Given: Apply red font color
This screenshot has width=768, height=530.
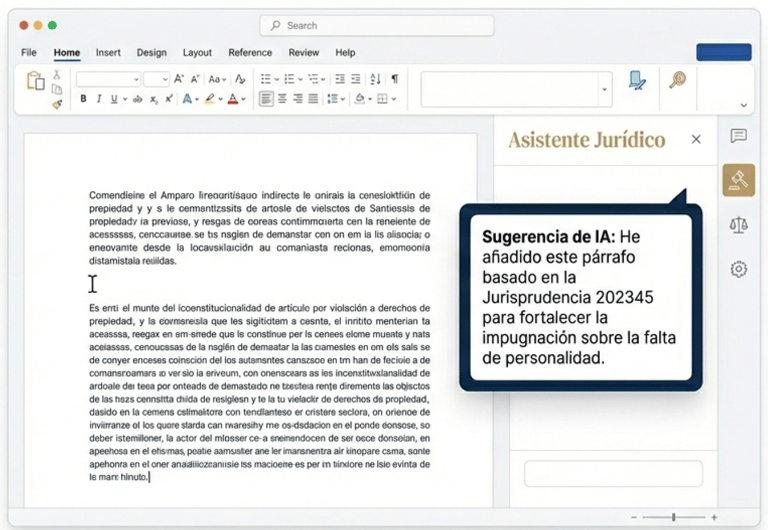Looking at the screenshot, I should coord(233,99).
